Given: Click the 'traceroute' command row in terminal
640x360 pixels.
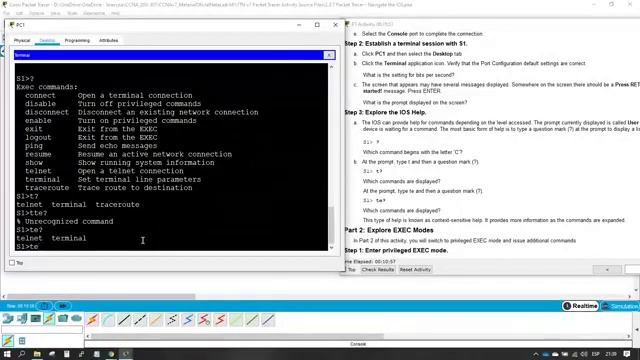Looking at the screenshot, I should [109, 188].
